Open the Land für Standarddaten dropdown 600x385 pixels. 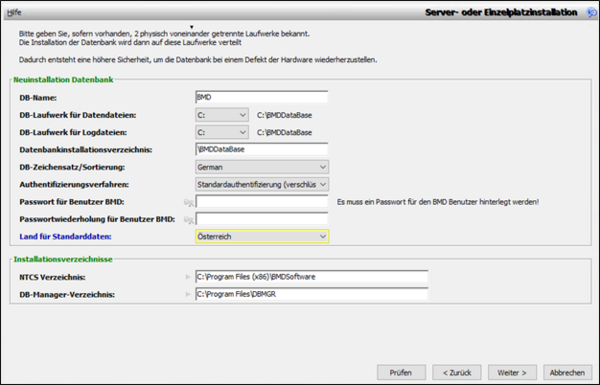[x=262, y=237]
